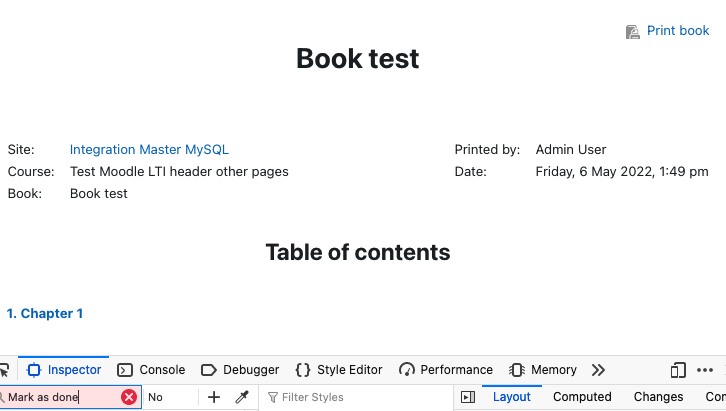
Task: Open Integration Master MySQL site link
Action: (x=149, y=149)
